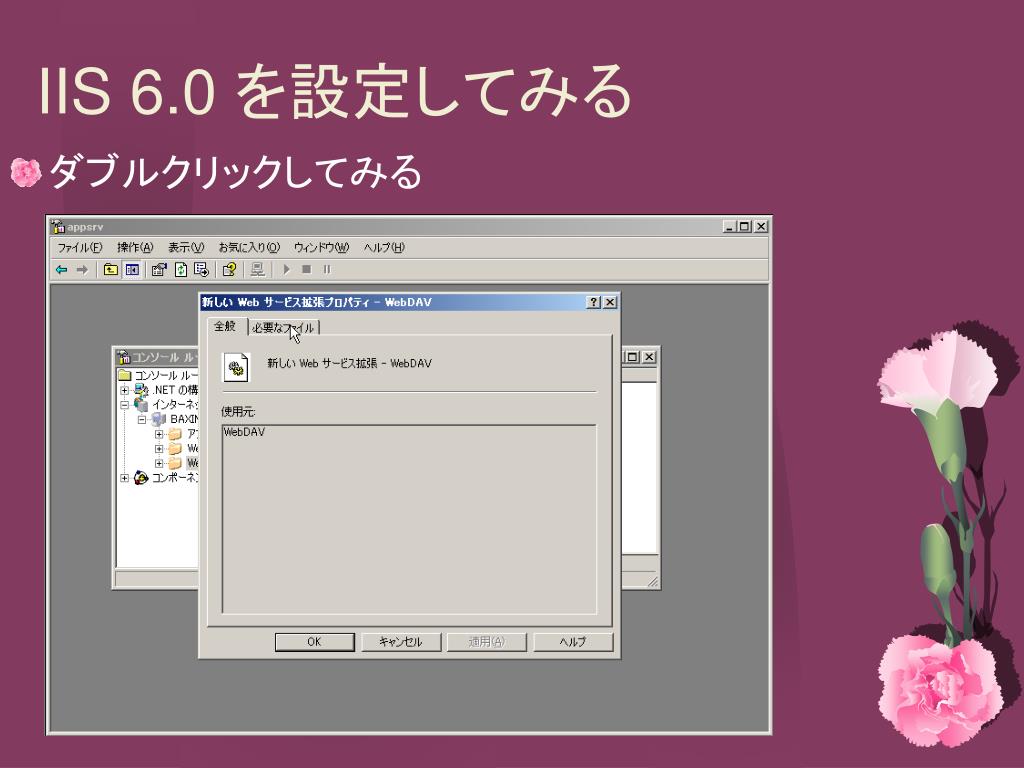Expand the first folder under BAXIN

(159, 434)
